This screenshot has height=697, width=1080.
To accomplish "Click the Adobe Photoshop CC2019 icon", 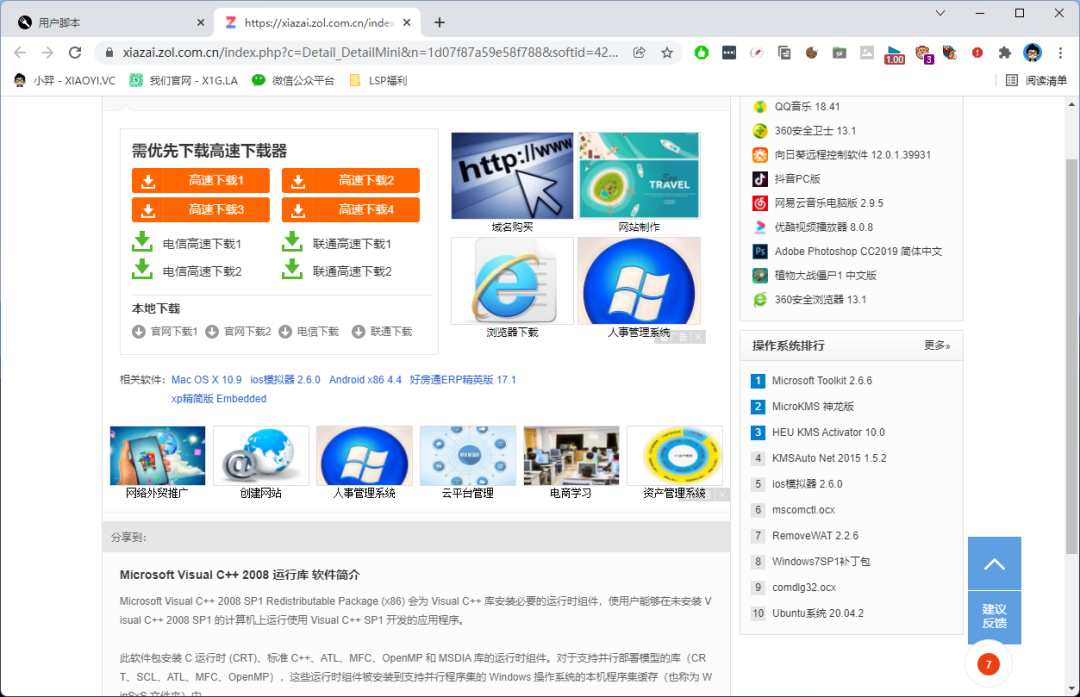I will [x=760, y=251].
